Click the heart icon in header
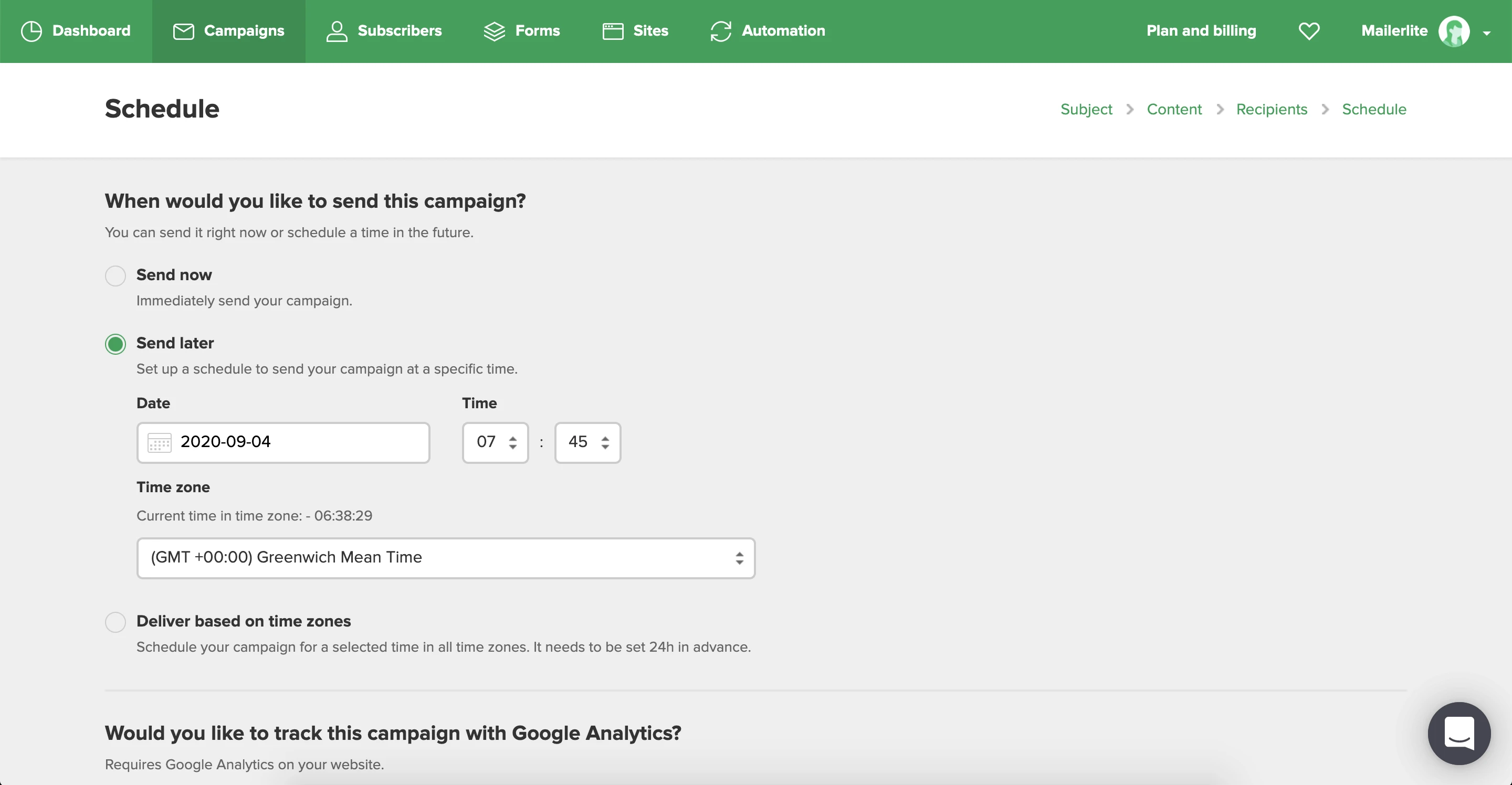 coord(1309,31)
